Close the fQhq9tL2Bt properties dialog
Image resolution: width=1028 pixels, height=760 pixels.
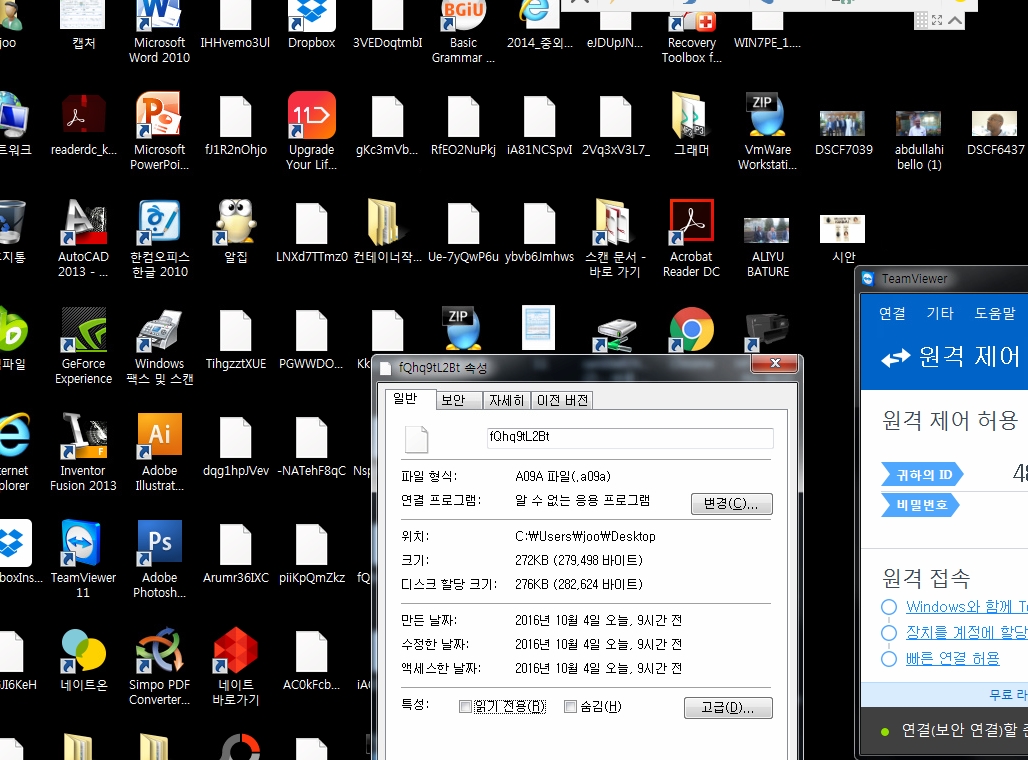tap(775, 363)
